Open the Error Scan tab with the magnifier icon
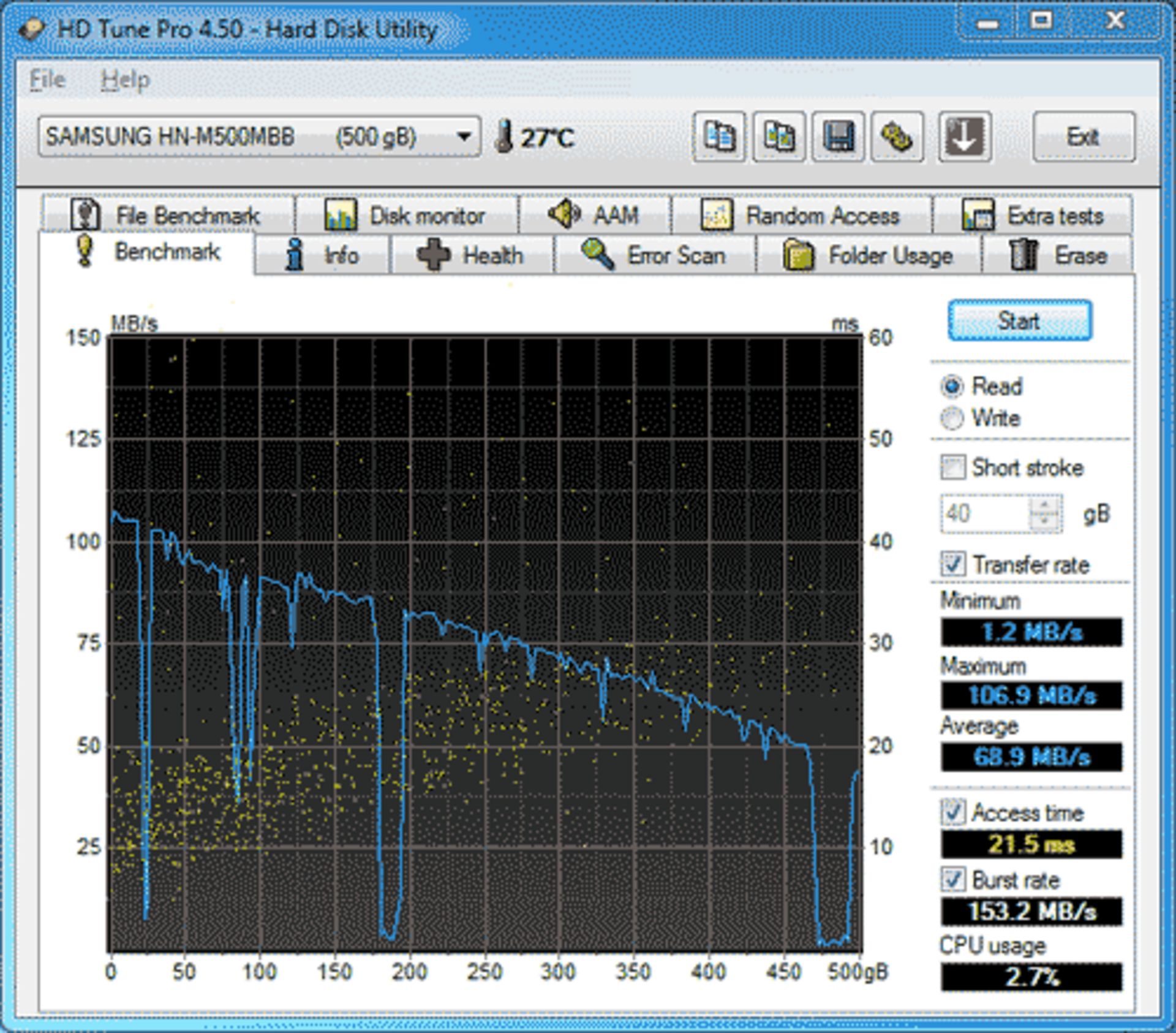Image resolution: width=1176 pixels, height=1033 pixels. click(x=654, y=255)
